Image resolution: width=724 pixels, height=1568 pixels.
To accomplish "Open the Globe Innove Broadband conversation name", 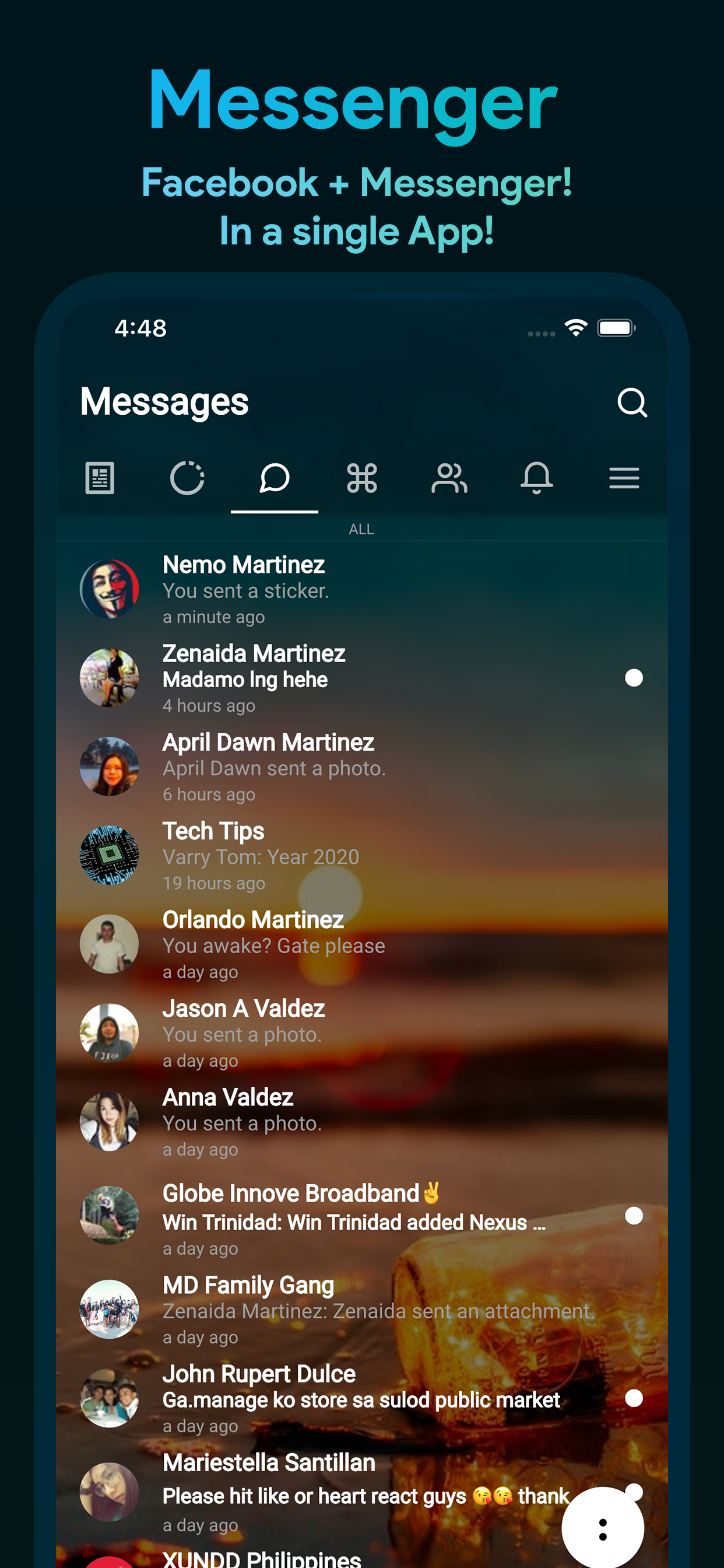I will (x=301, y=1193).
